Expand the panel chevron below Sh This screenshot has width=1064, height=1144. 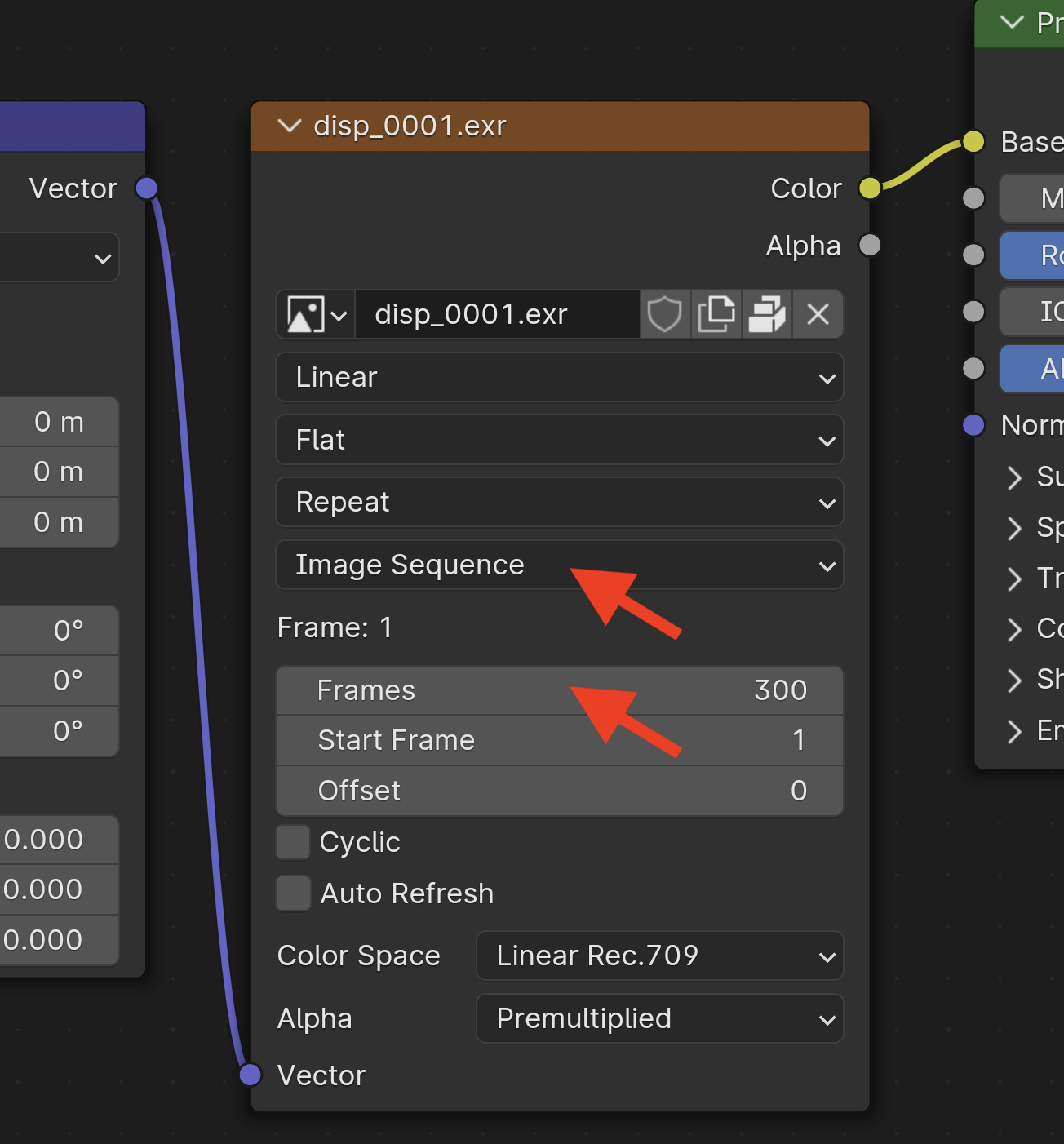click(x=1014, y=731)
